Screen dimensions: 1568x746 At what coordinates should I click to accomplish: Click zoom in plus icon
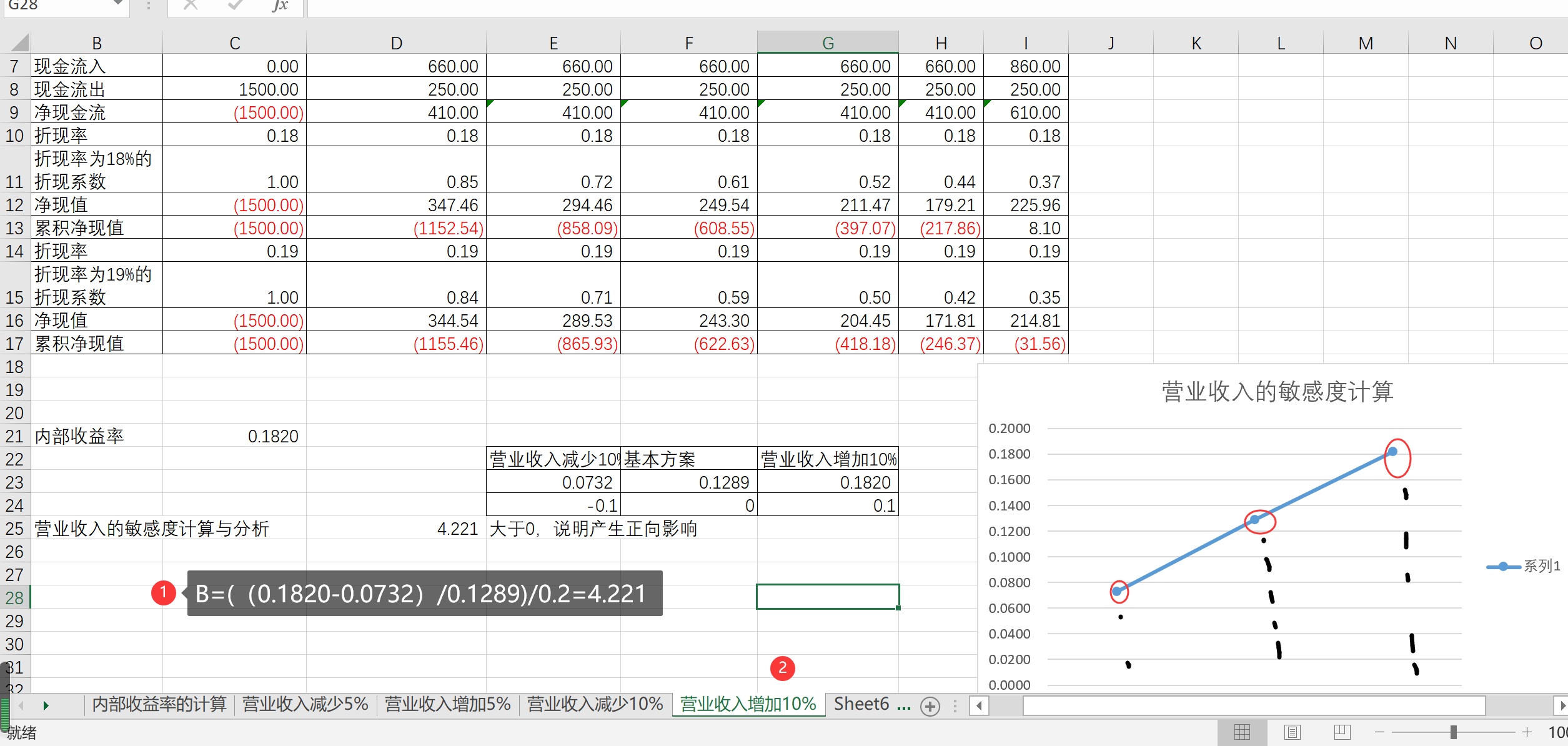click(x=1527, y=732)
